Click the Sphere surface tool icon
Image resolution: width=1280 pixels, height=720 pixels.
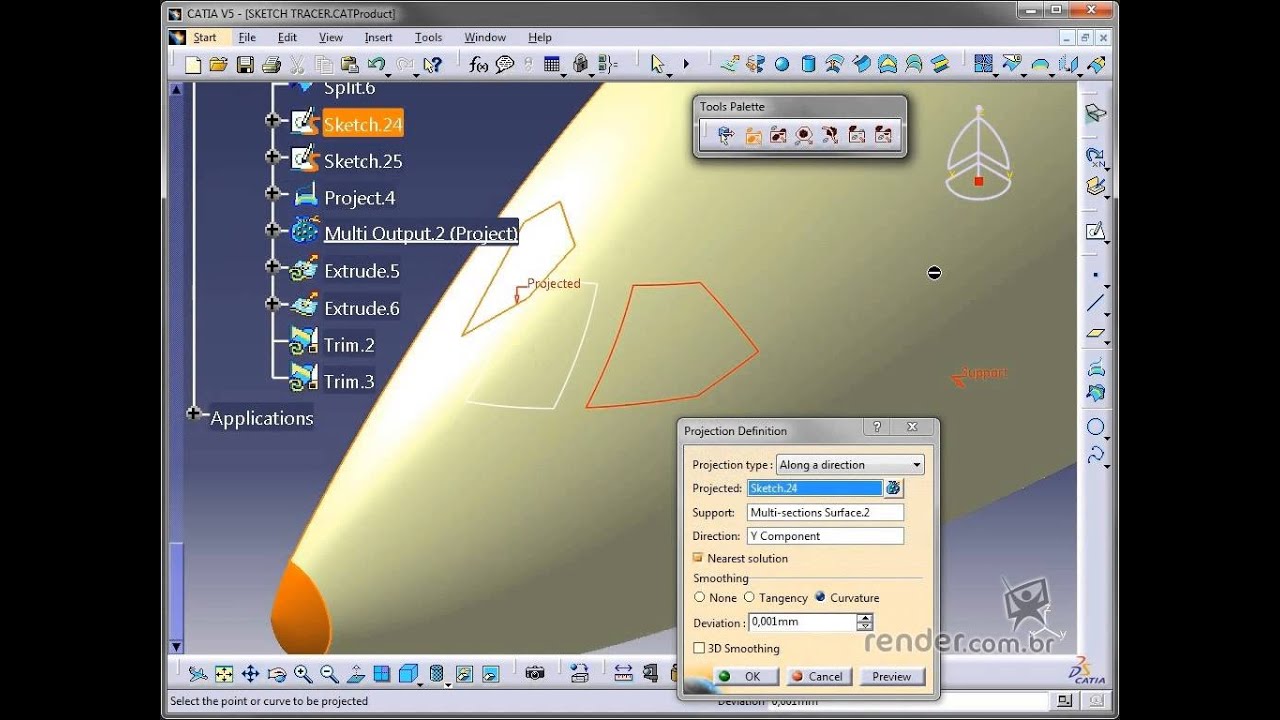[x=781, y=64]
